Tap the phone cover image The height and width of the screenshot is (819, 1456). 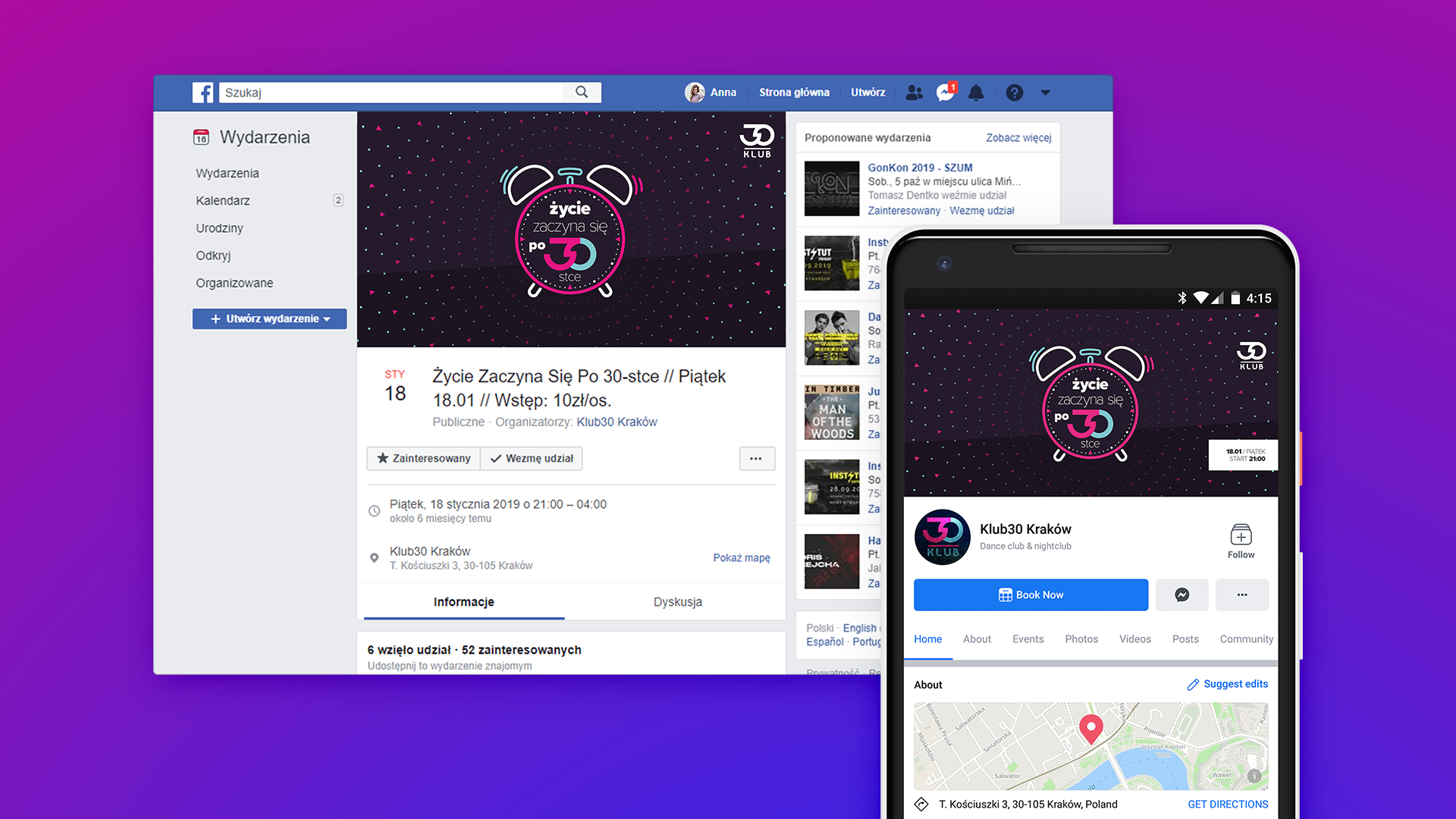coord(1090,403)
